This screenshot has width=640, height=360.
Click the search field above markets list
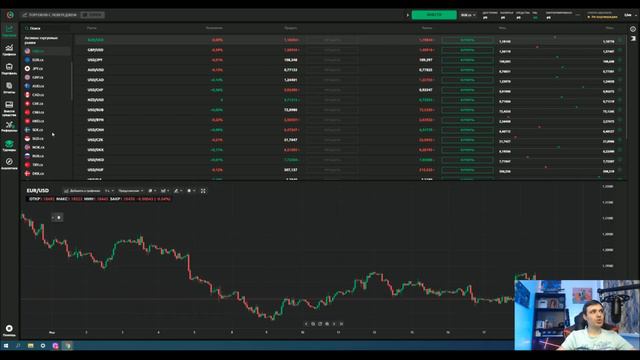point(46,28)
